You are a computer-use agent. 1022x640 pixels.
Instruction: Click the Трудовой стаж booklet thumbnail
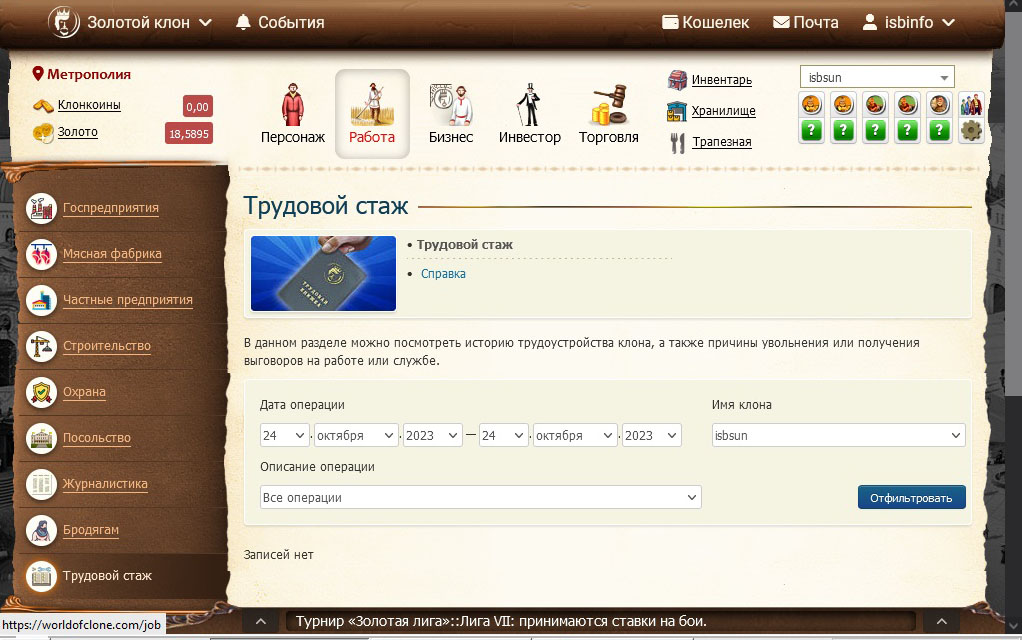coord(323,274)
